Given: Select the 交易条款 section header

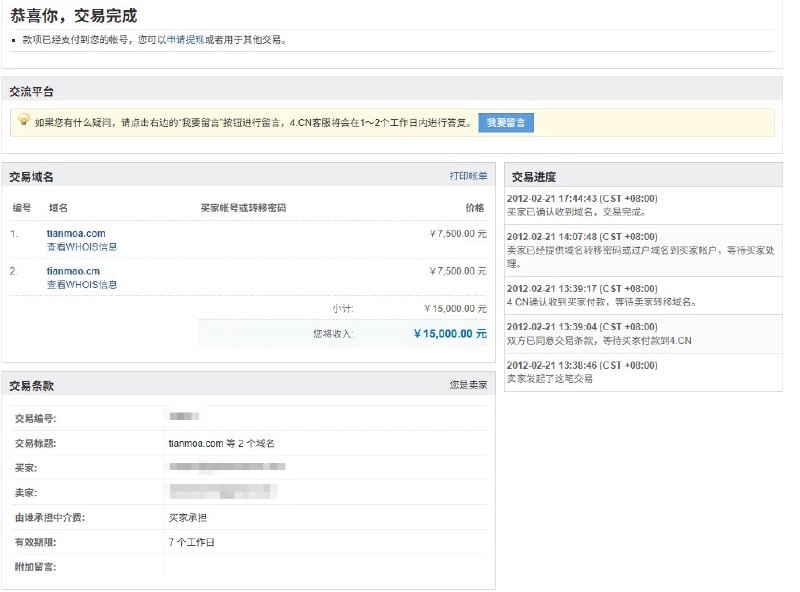Looking at the screenshot, I should (31, 386).
